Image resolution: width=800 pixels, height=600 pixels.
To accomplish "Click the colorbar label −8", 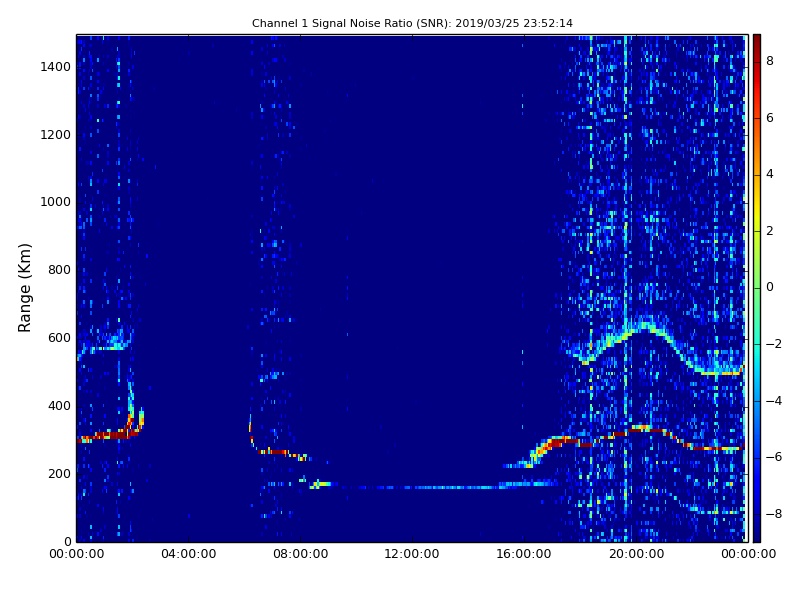I will (x=774, y=514).
